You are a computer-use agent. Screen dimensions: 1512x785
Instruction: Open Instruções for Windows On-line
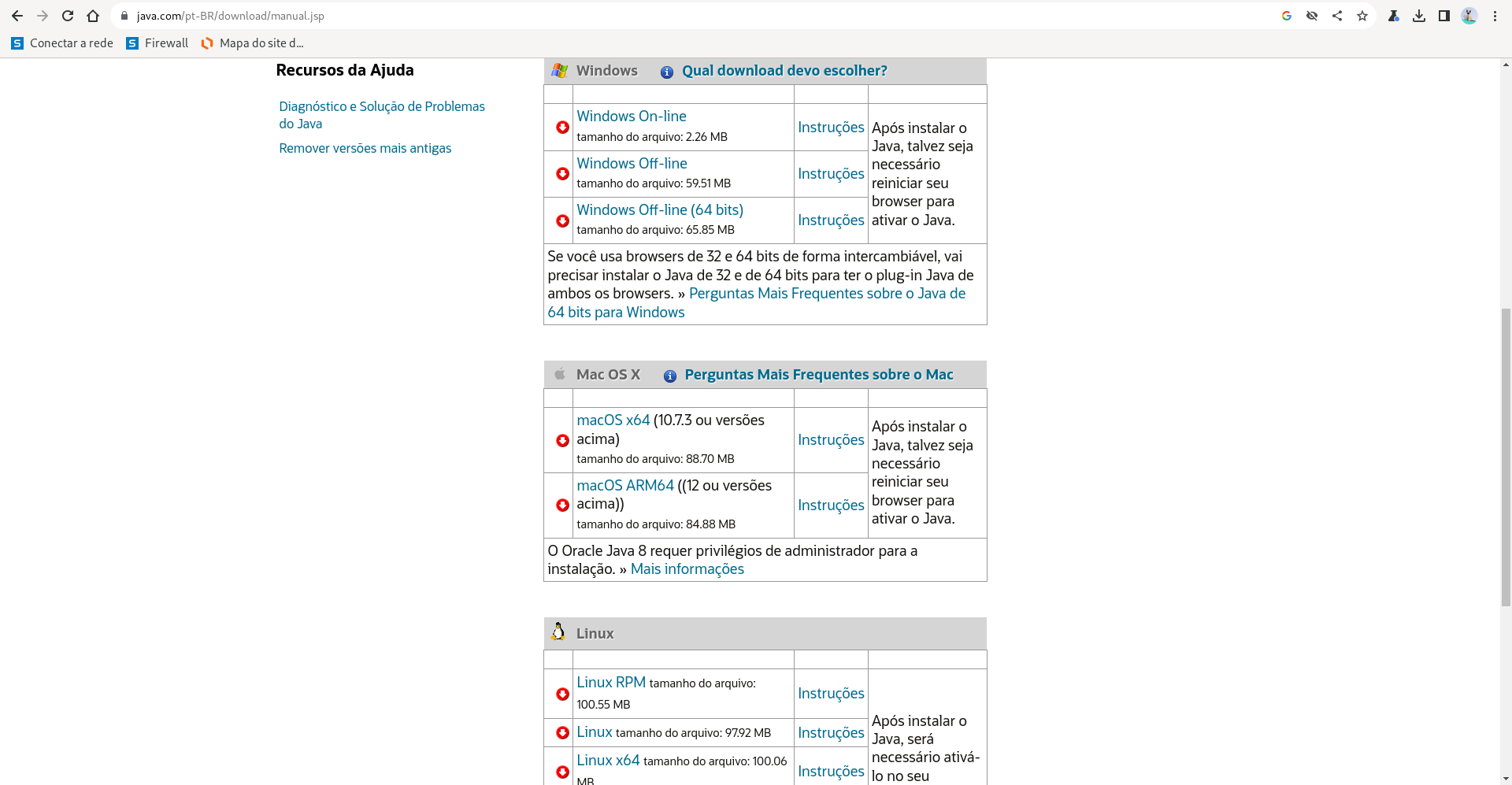point(831,128)
